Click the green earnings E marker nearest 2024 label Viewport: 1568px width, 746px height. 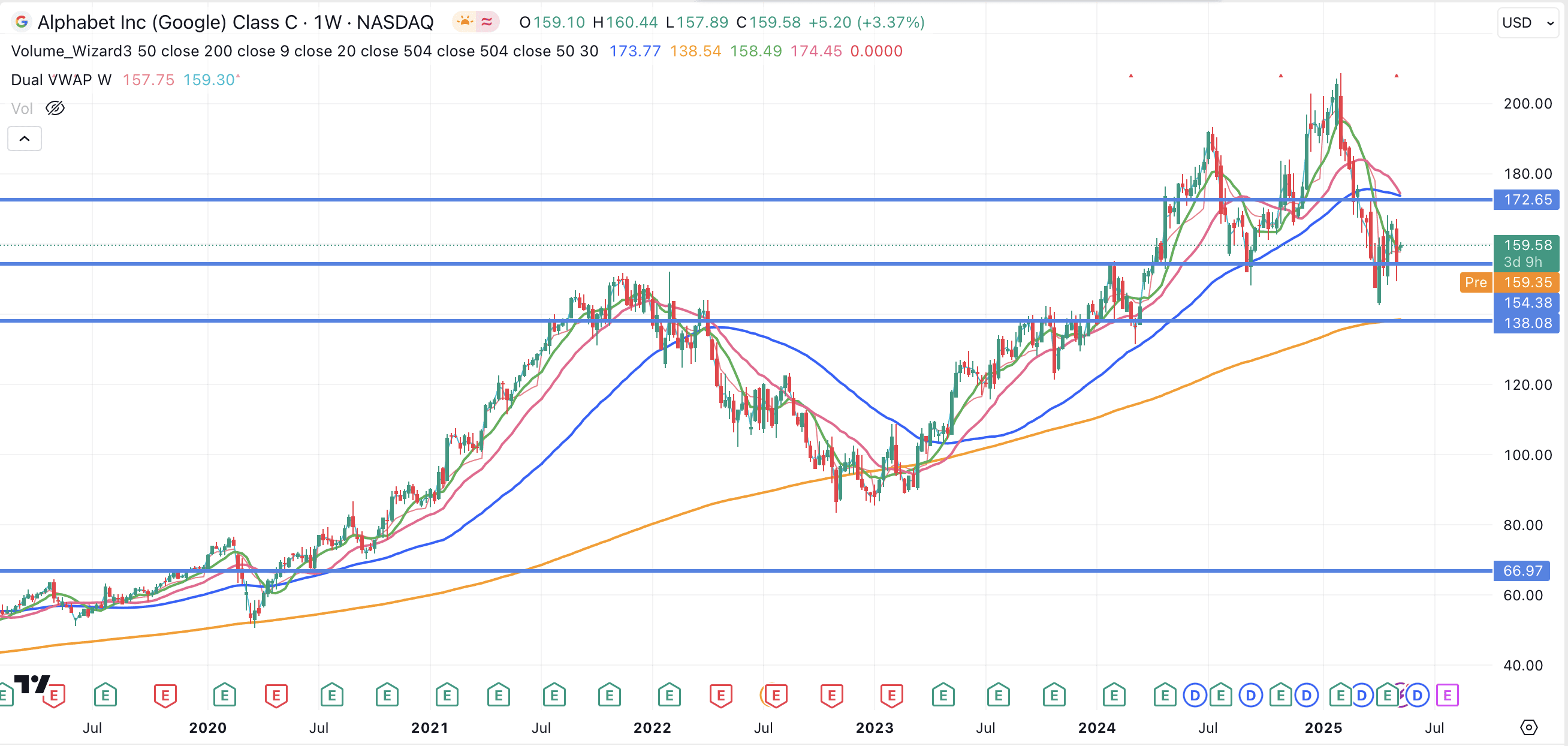(x=1114, y=695)
